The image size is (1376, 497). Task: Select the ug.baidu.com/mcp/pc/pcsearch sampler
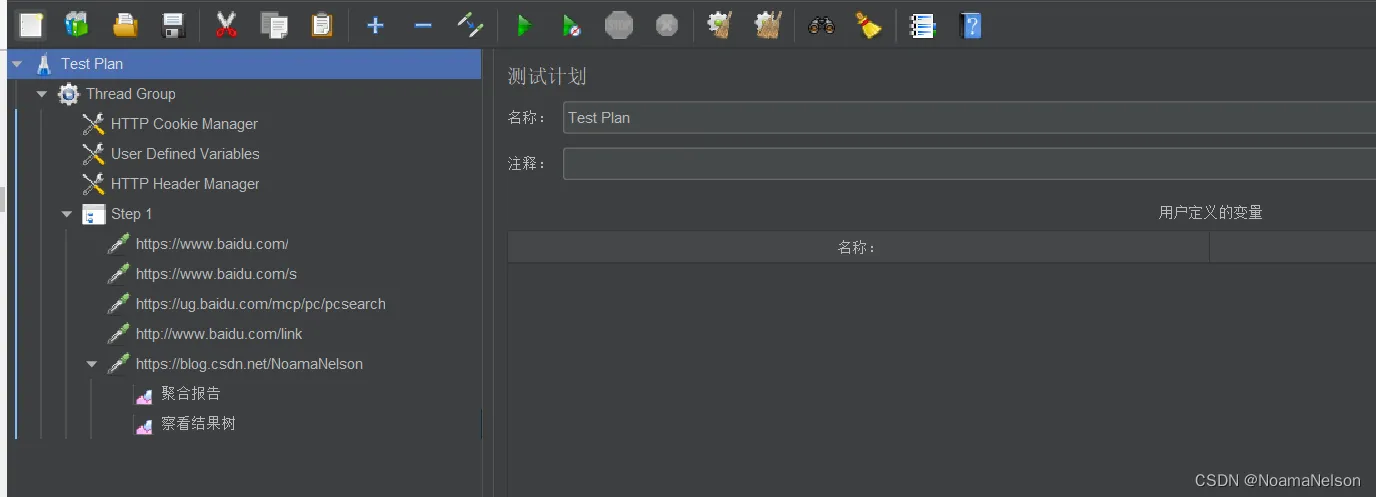click(260, 304)
